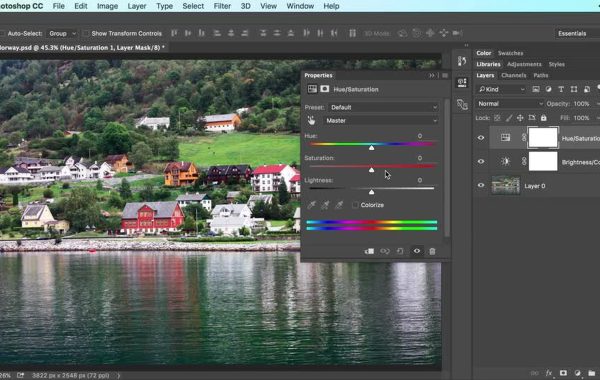Open the layer filter Kind dropdown
This screenshot has width=600, height=380.
(x=501, y=89)
